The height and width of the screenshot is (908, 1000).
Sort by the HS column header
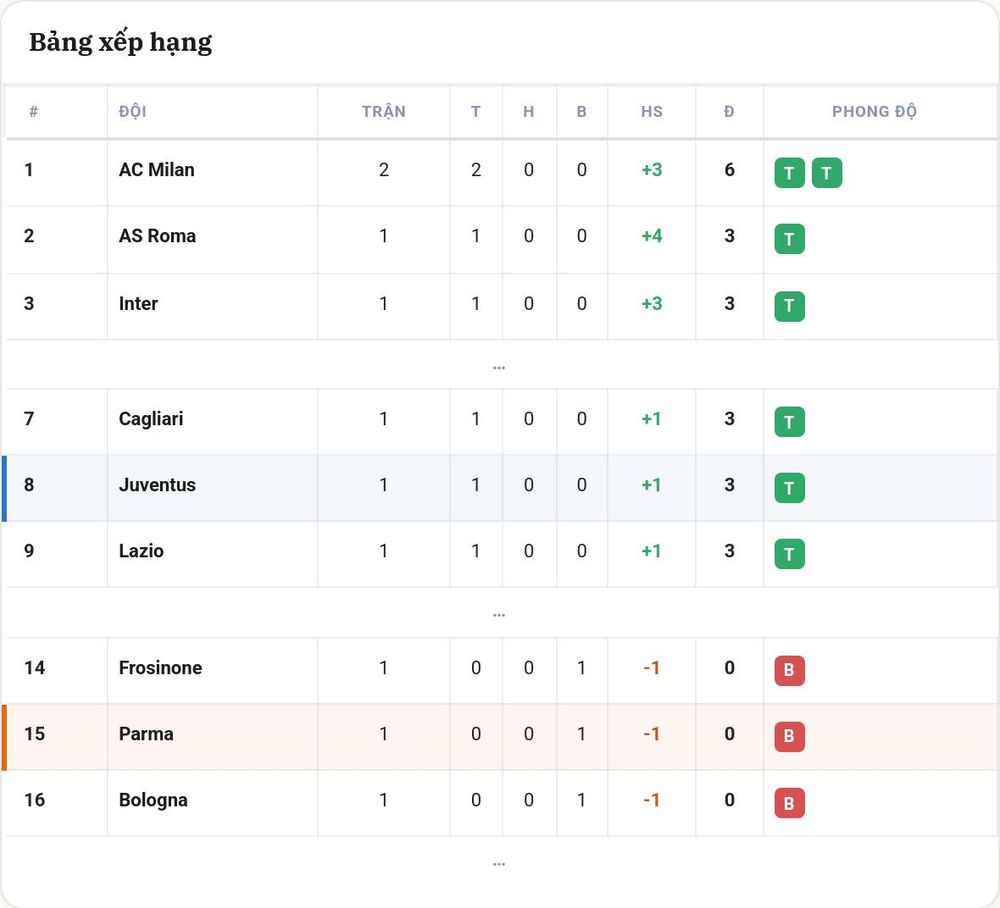[x=652, y=112]
